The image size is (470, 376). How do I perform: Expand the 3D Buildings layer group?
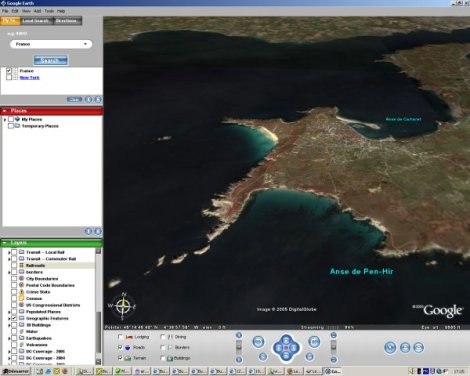(x=9, y=325)
